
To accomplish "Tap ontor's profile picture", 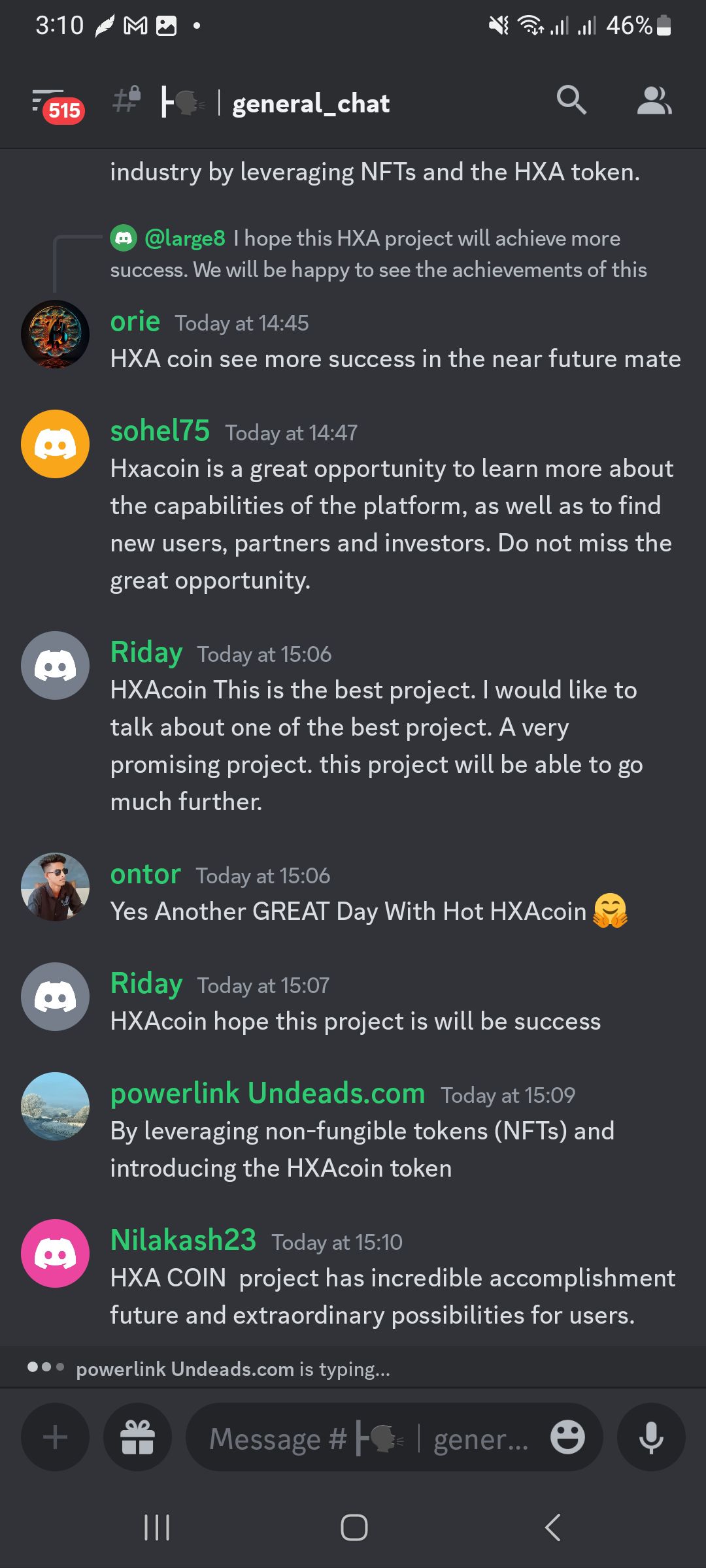I will 56,887.
